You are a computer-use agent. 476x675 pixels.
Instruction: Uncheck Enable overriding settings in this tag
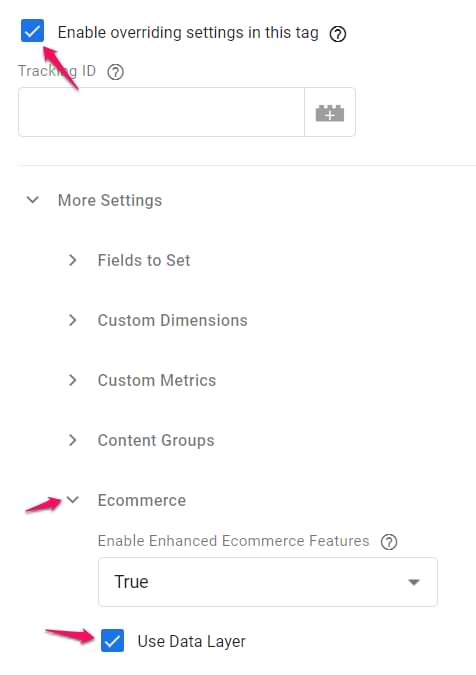[32, 31]
